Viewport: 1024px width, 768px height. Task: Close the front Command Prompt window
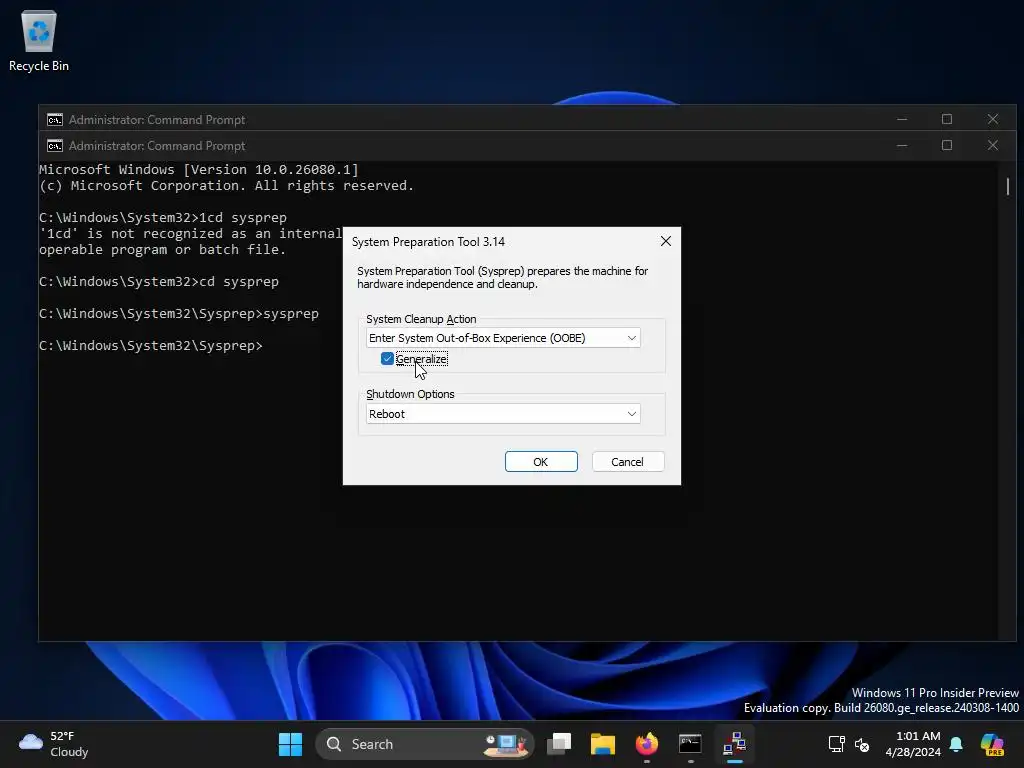pos(993,145)
